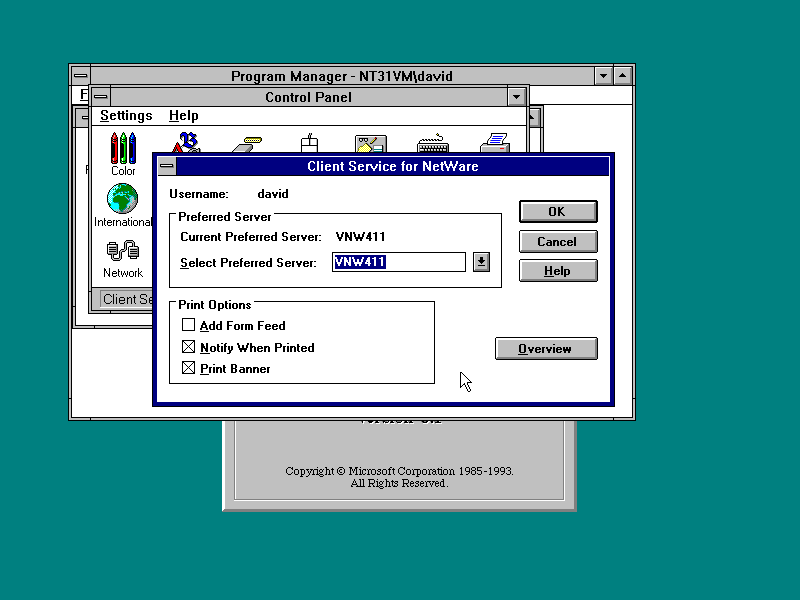Screen dimensions: 800x600
Task: Click inside the Select Preferred Server field
Action: tap(398, 262)
